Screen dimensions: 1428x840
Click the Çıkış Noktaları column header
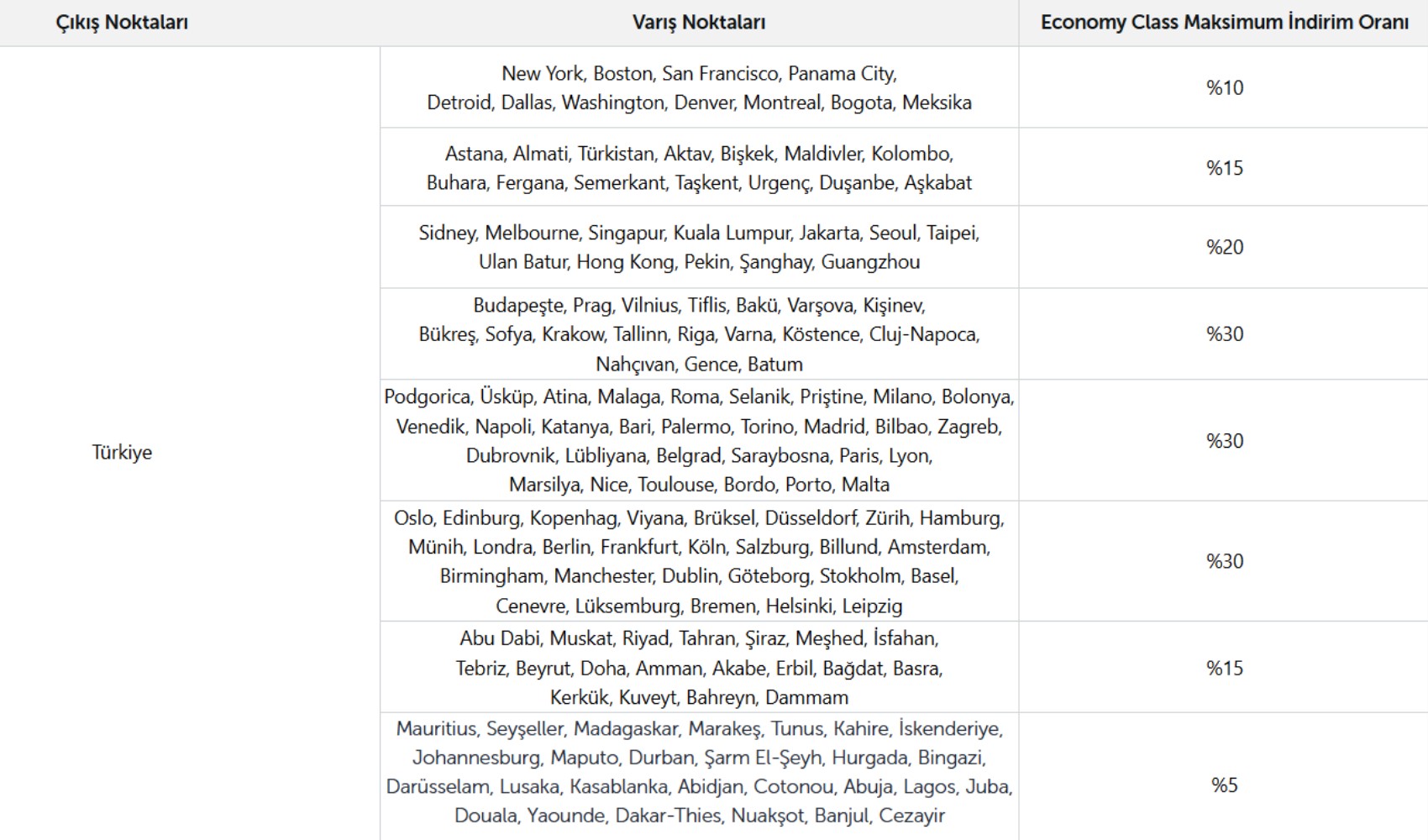point(122,23)
